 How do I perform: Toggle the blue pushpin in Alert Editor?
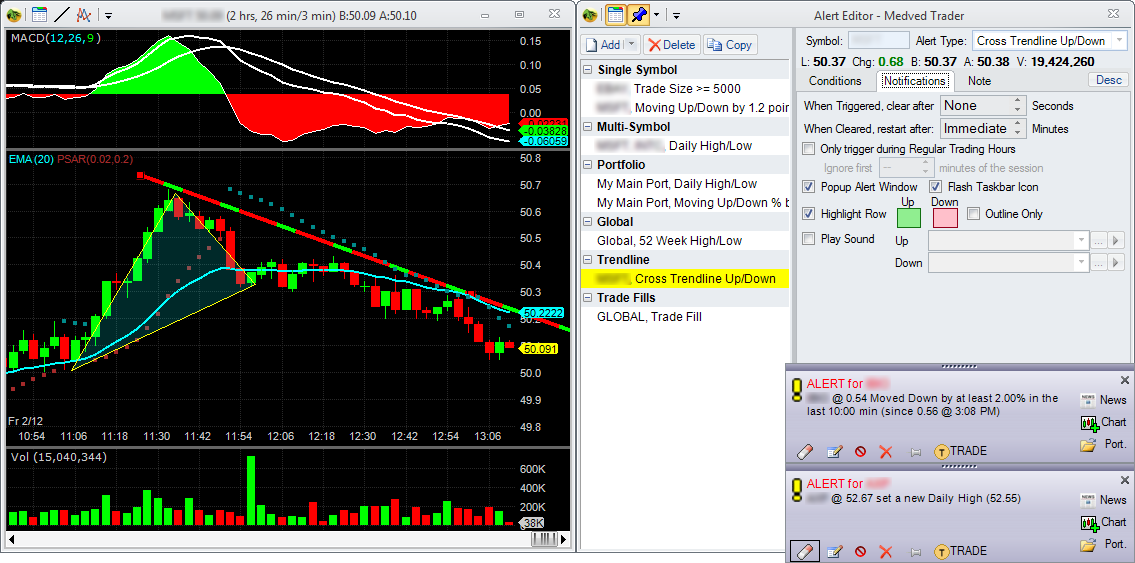(x=638, y=14)
